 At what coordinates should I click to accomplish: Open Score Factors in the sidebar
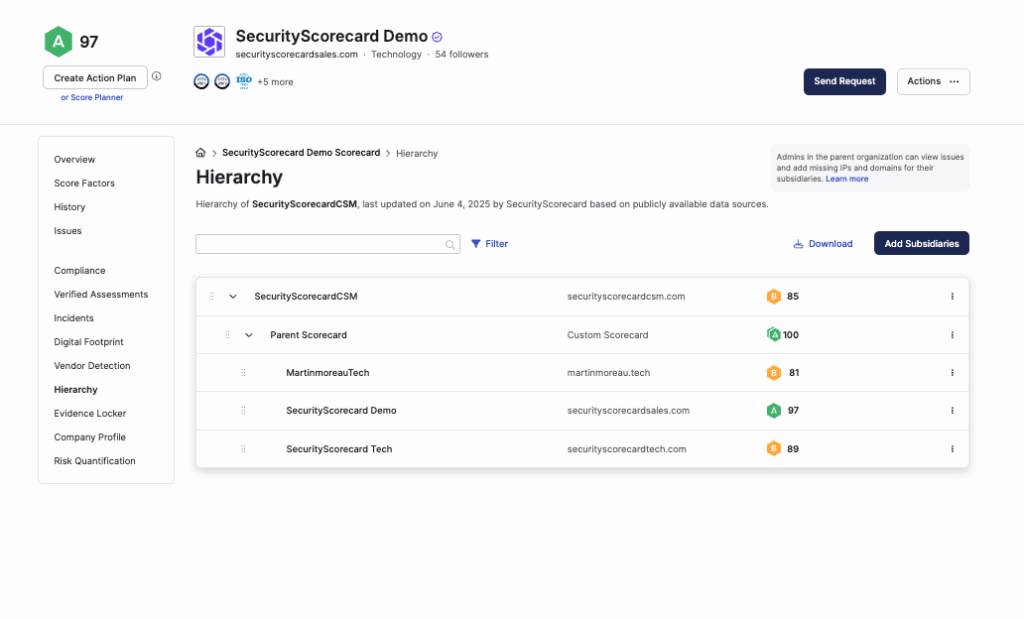[84, 183]
